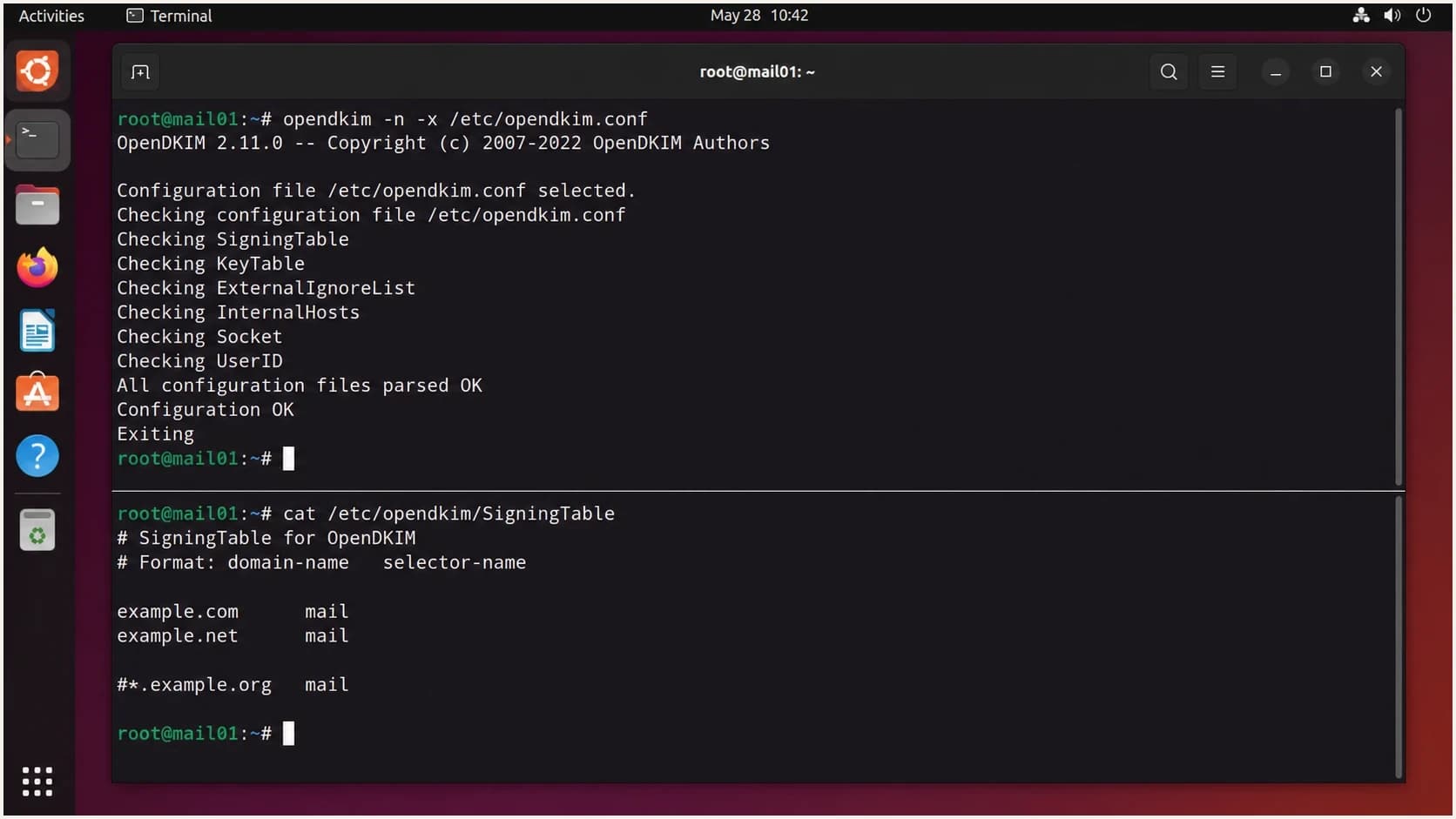Open Files from the dock
Screen dimensions: 1456x819
tap(37, 205)
